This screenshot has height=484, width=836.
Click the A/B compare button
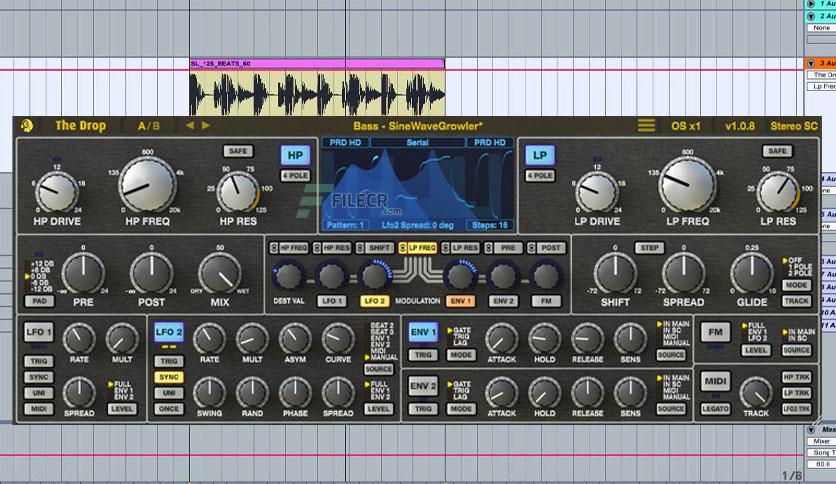coord(149,126)
